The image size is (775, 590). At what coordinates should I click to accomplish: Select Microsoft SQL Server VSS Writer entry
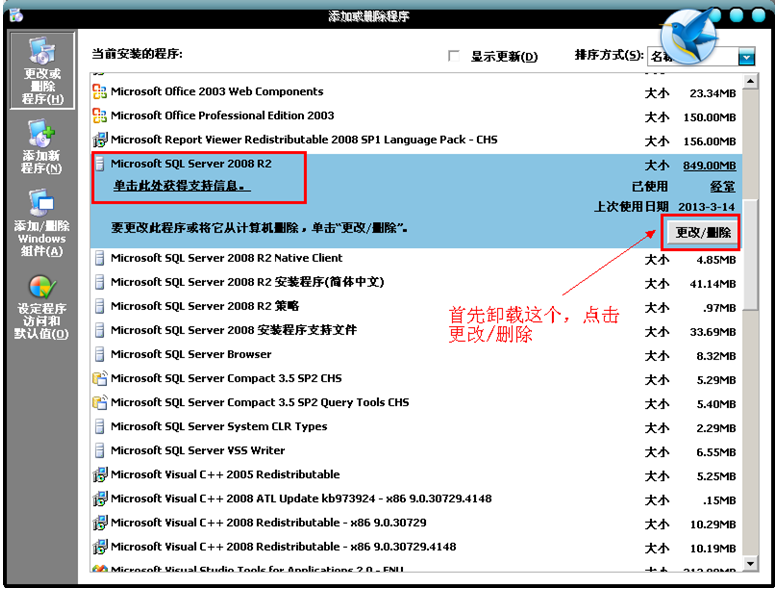click(414, 451)
